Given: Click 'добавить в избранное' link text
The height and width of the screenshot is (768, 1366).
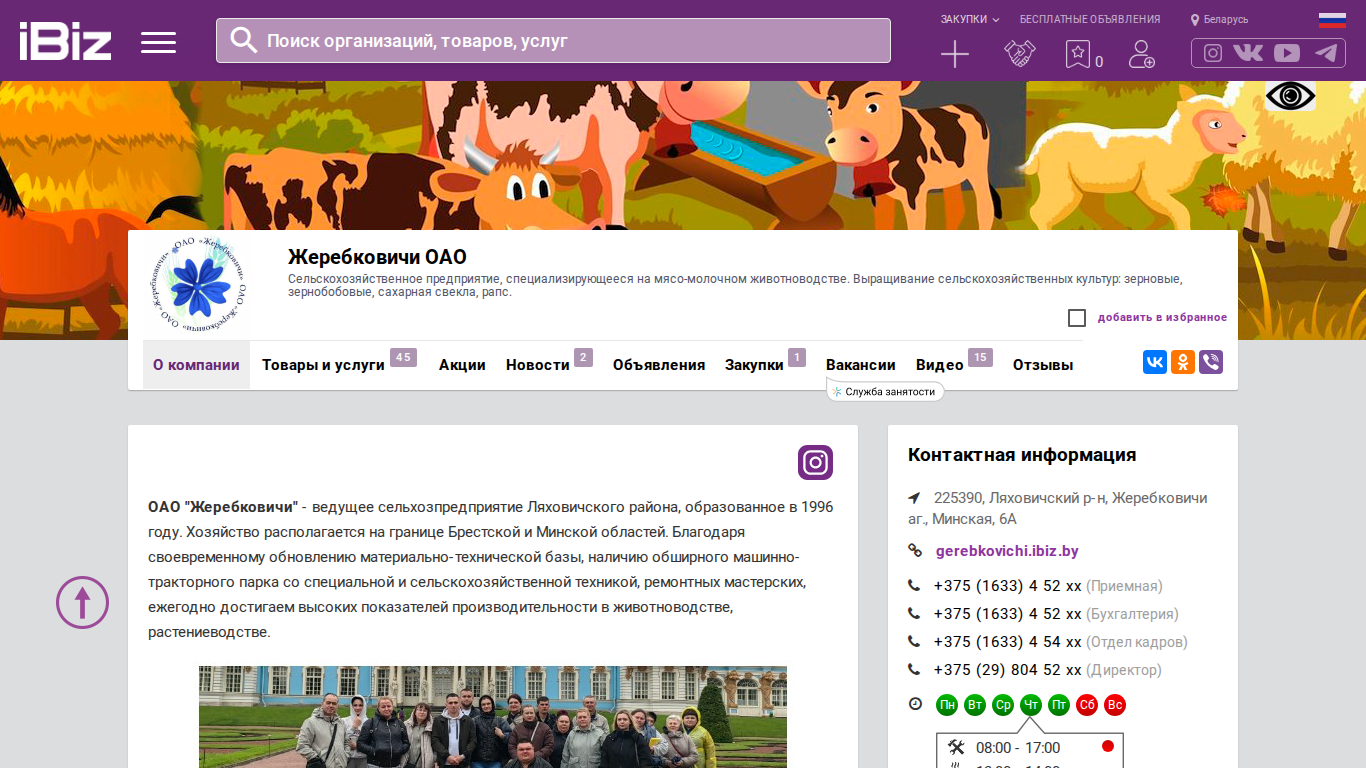Looking at the screenshot, I should [1162, 318].
